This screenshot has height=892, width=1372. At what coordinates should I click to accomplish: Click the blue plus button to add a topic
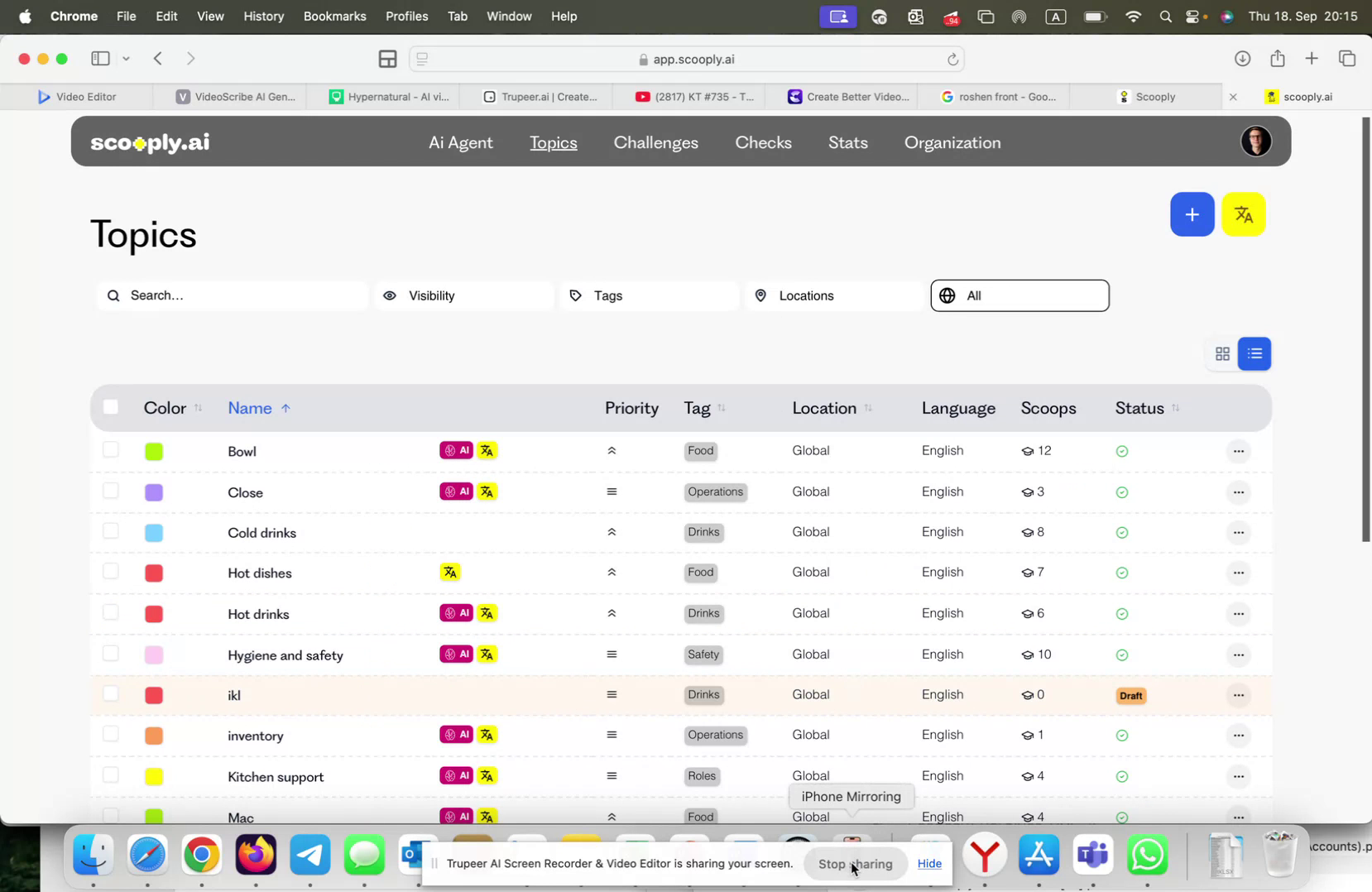[1192, 213]
